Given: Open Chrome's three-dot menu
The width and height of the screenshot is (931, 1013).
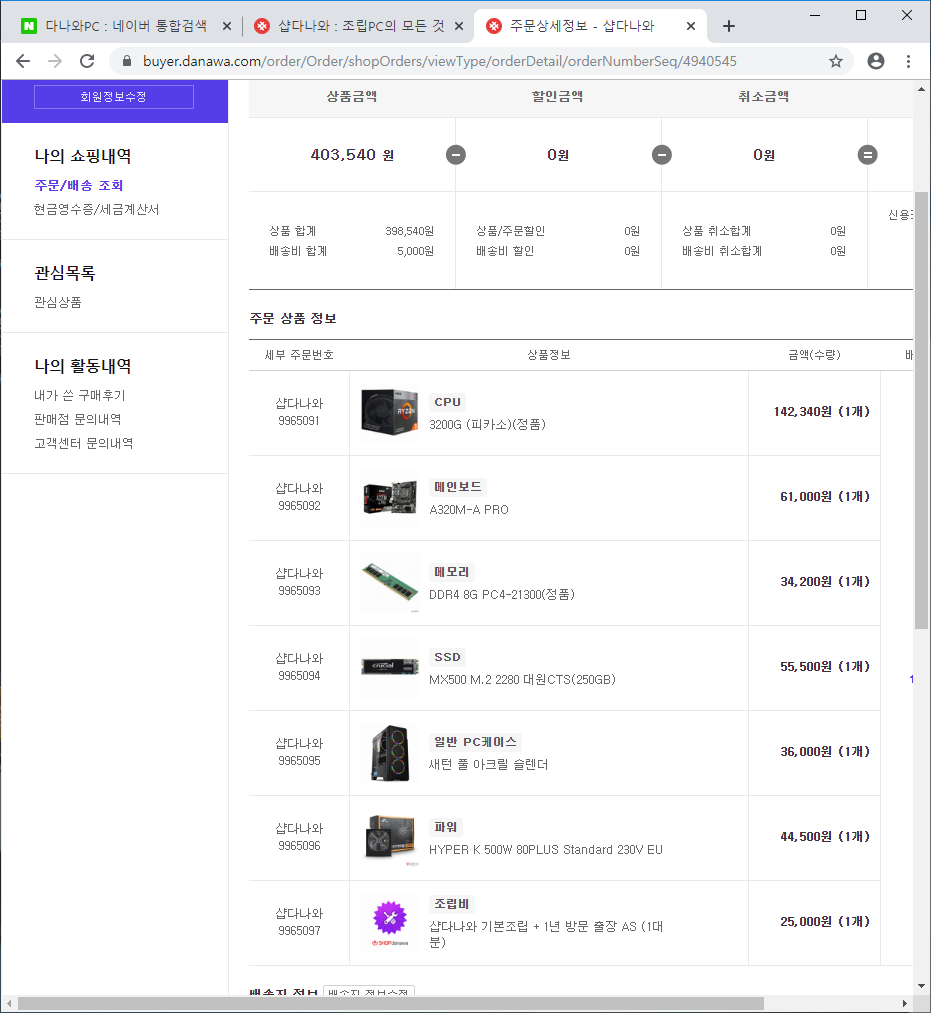Looking at the screenshot, I should 908,61.
